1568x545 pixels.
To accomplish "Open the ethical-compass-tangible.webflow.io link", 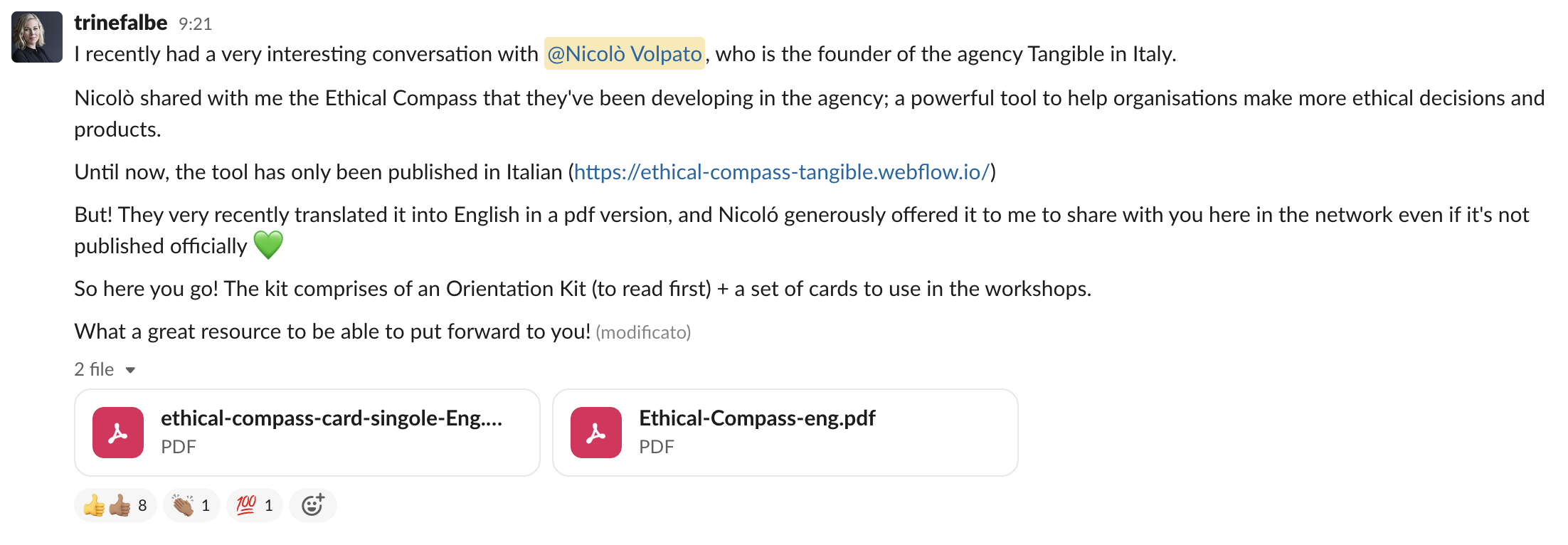I will point(781,171).
